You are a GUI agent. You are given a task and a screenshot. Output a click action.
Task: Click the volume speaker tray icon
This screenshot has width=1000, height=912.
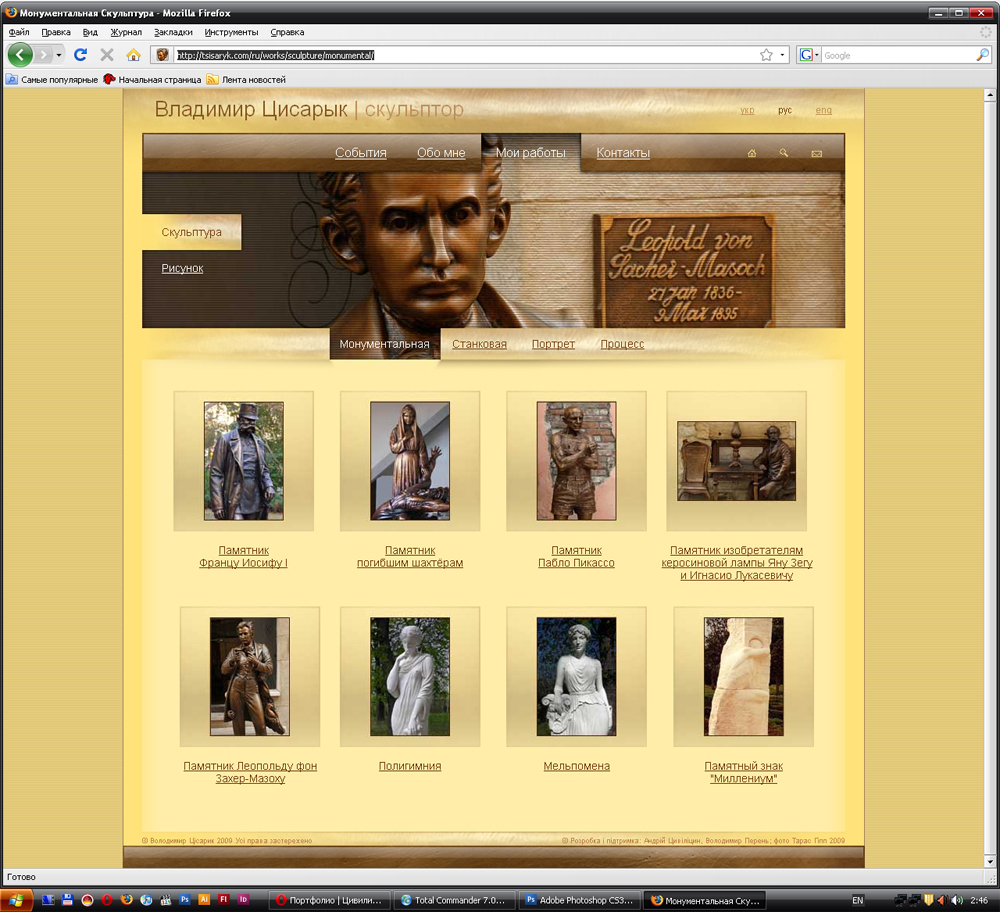click(x=957, y=901)
